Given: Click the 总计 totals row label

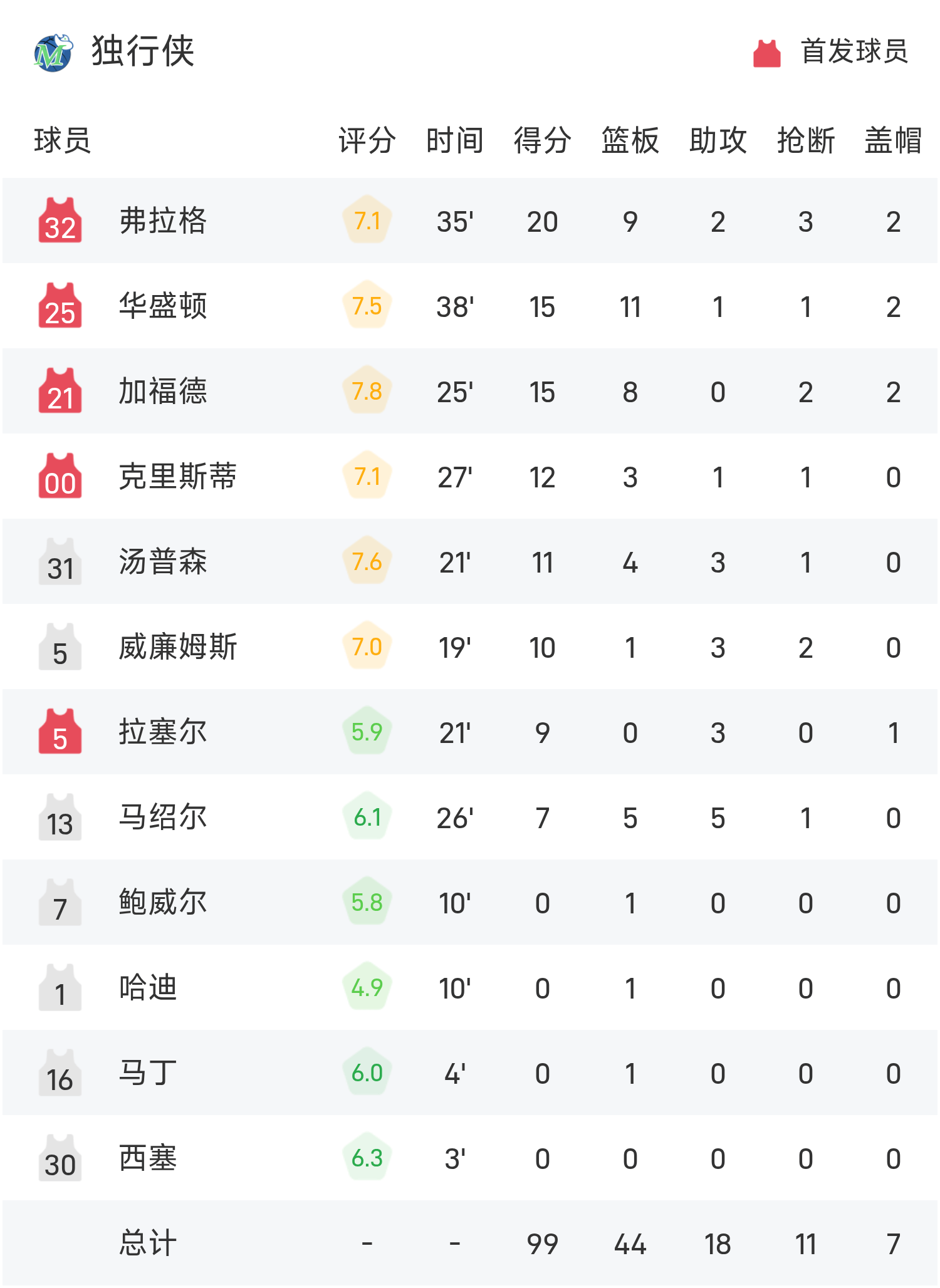Looking at the screenshot, I should point(148,1244).
